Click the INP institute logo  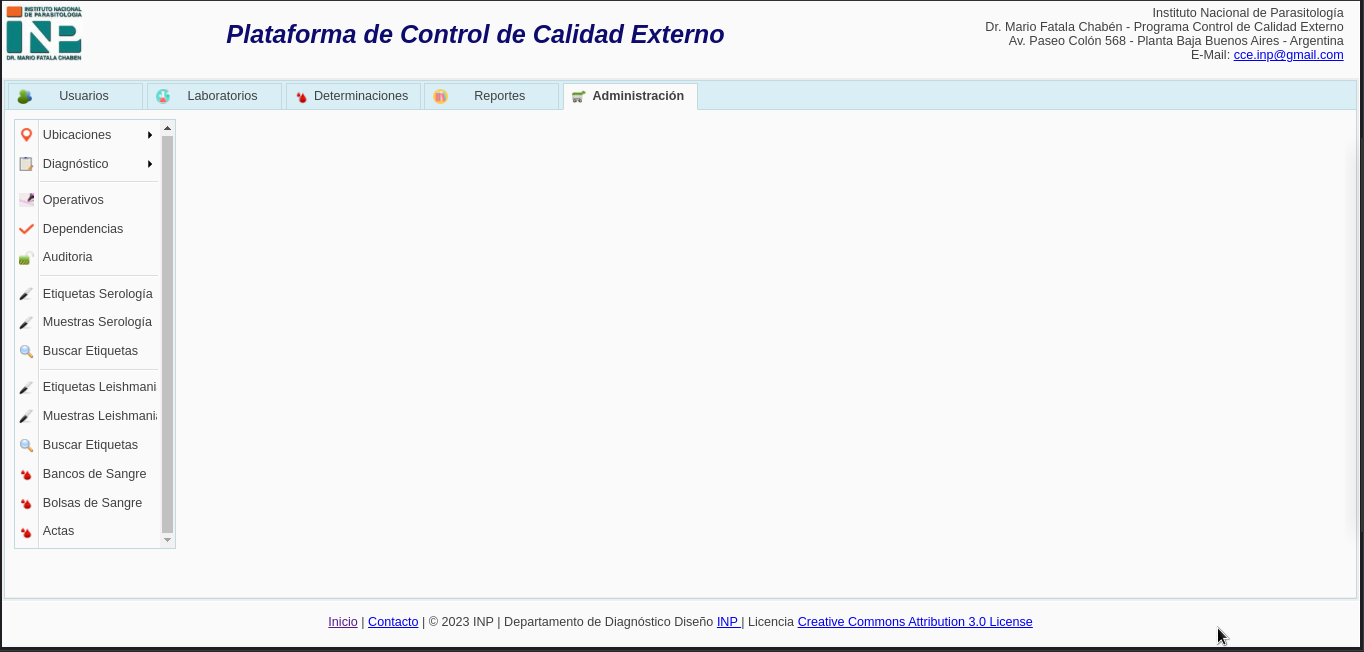click(44, 33)
